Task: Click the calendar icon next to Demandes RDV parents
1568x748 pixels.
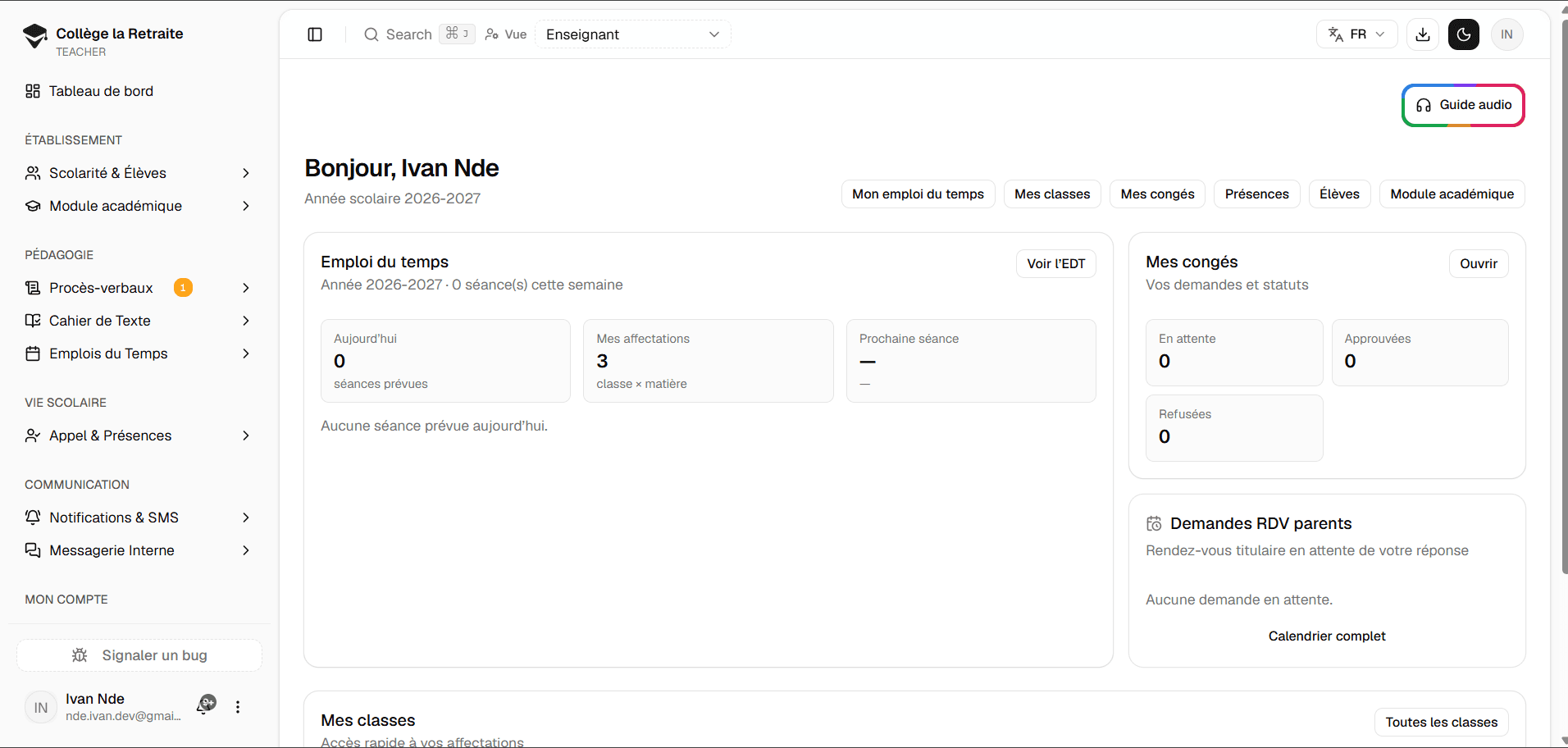Action: click(x=1154, y=523)
